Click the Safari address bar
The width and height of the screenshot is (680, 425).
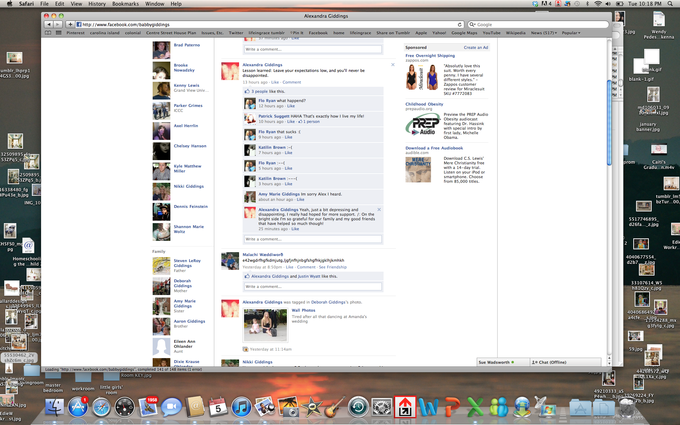(269, 25)
